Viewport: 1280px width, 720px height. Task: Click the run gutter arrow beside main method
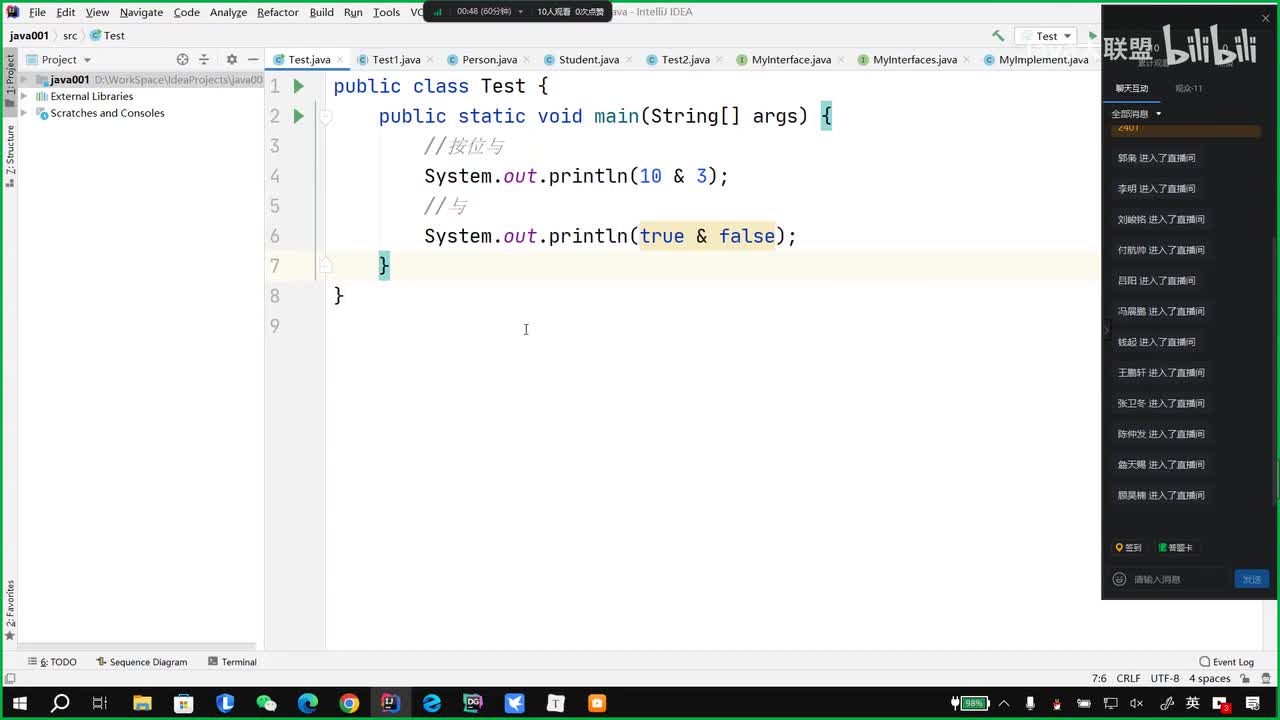[298, 116]
